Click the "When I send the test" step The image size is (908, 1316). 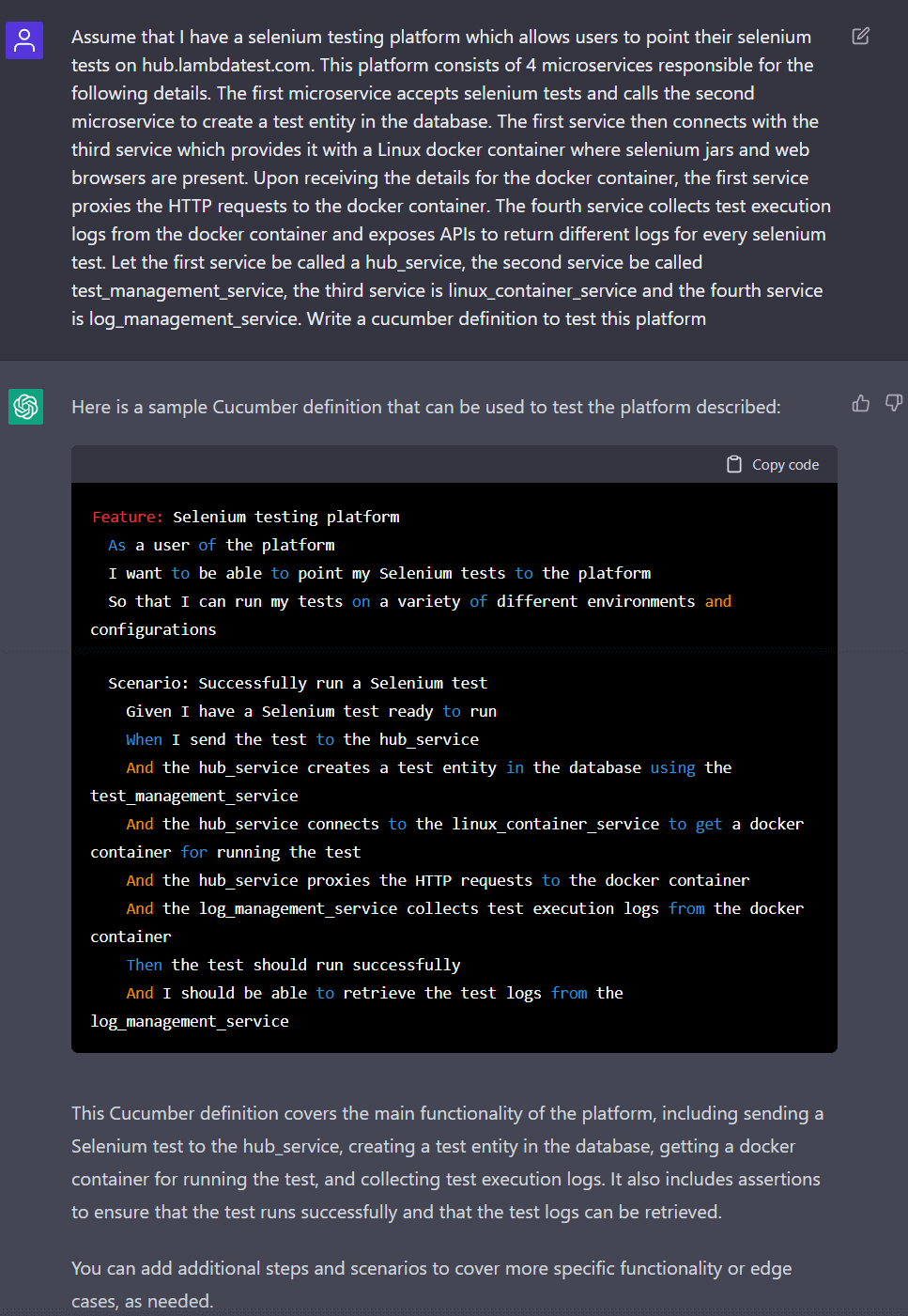[301, 740]
